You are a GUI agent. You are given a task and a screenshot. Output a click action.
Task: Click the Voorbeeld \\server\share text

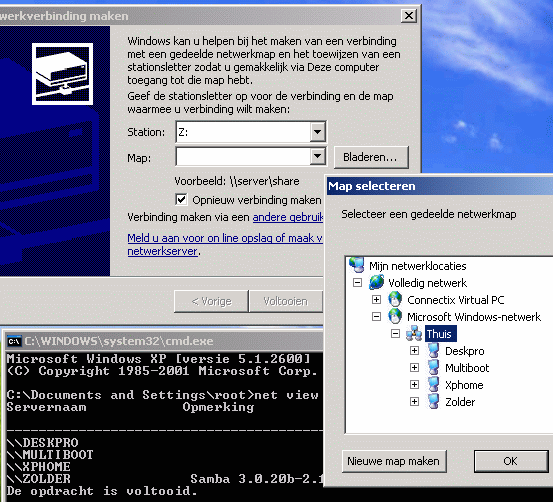(x=237, y=181)
